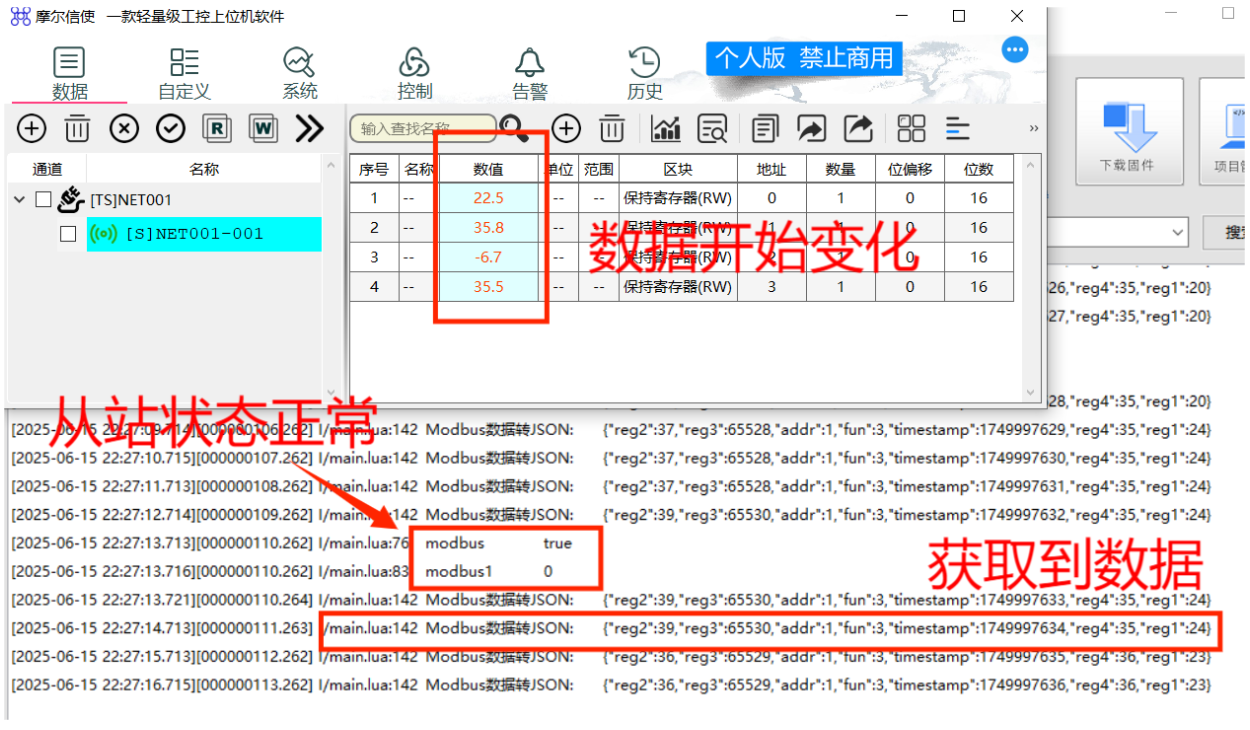Select the value cell 22.5

488,198
